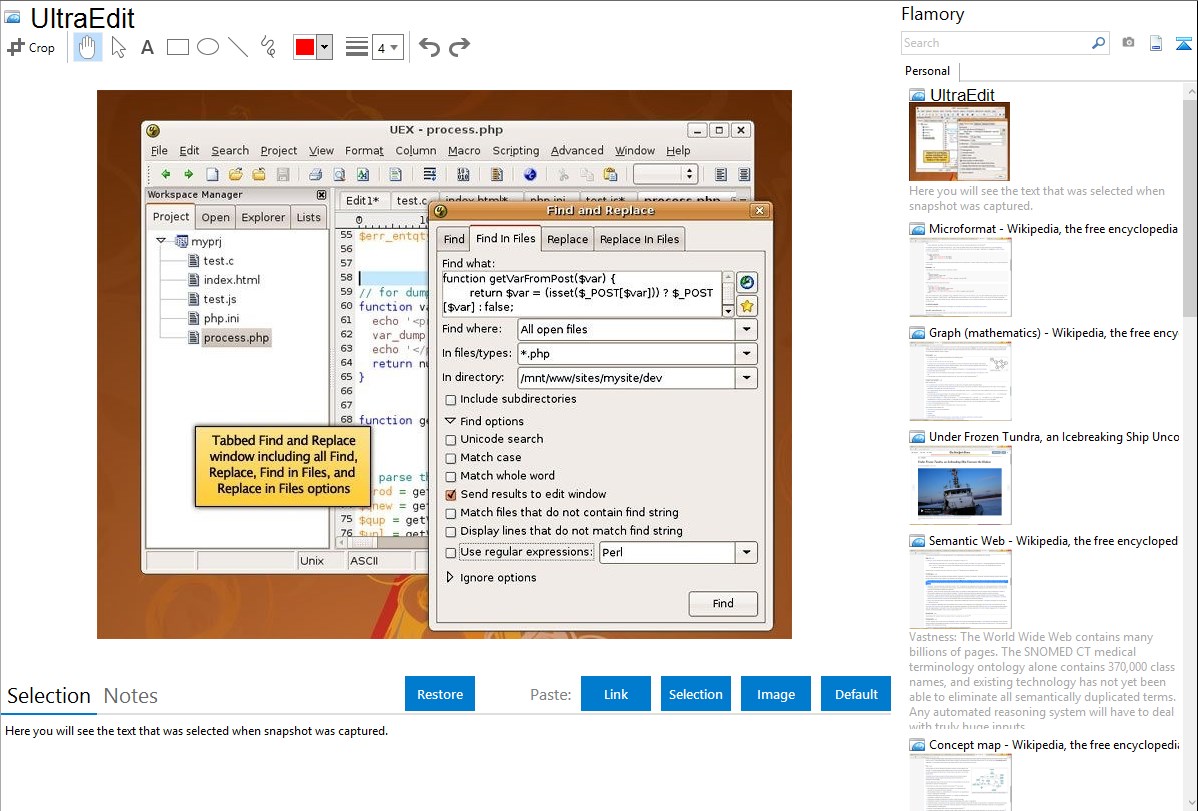The image size is (1198, 811).
Task: Select the rectangle drawing tool
Action: [178, 47]
